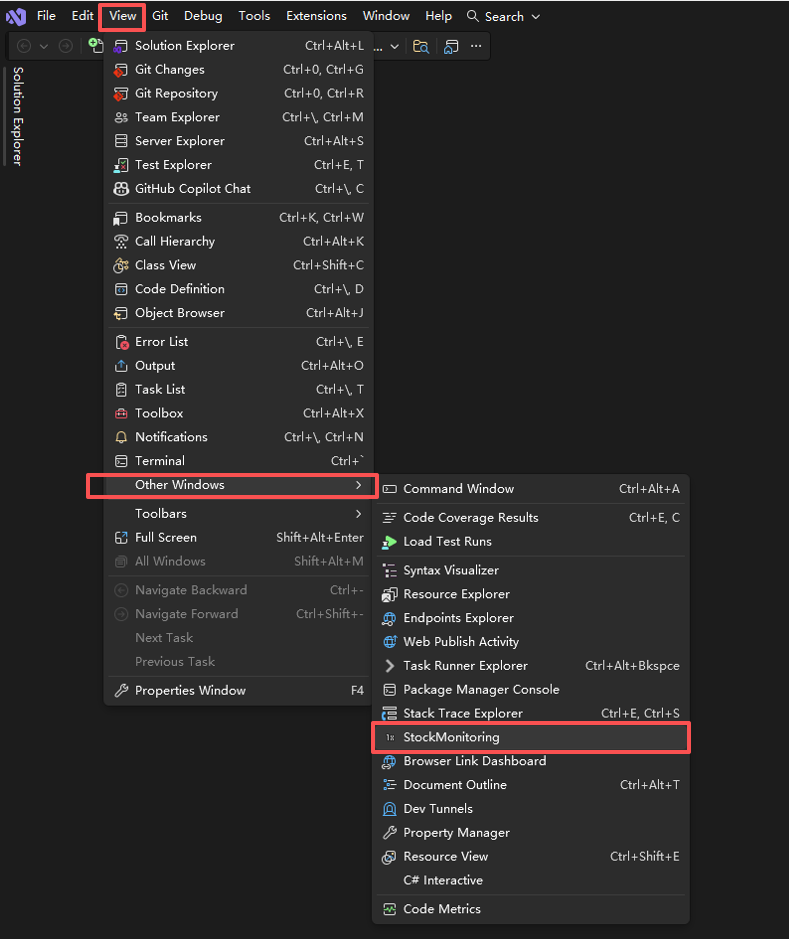Click the Call Hierarchy icon
Image resolution: width=789 pixels, height=939 pixels.
[x=121, y=242]
